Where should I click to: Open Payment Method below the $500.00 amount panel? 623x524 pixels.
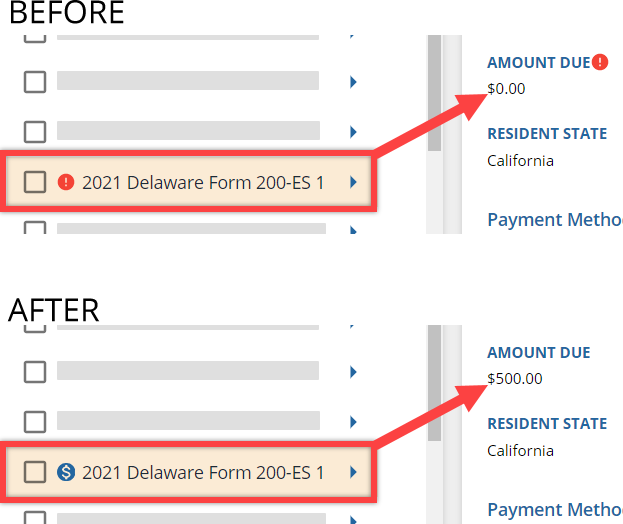[553, 510]
